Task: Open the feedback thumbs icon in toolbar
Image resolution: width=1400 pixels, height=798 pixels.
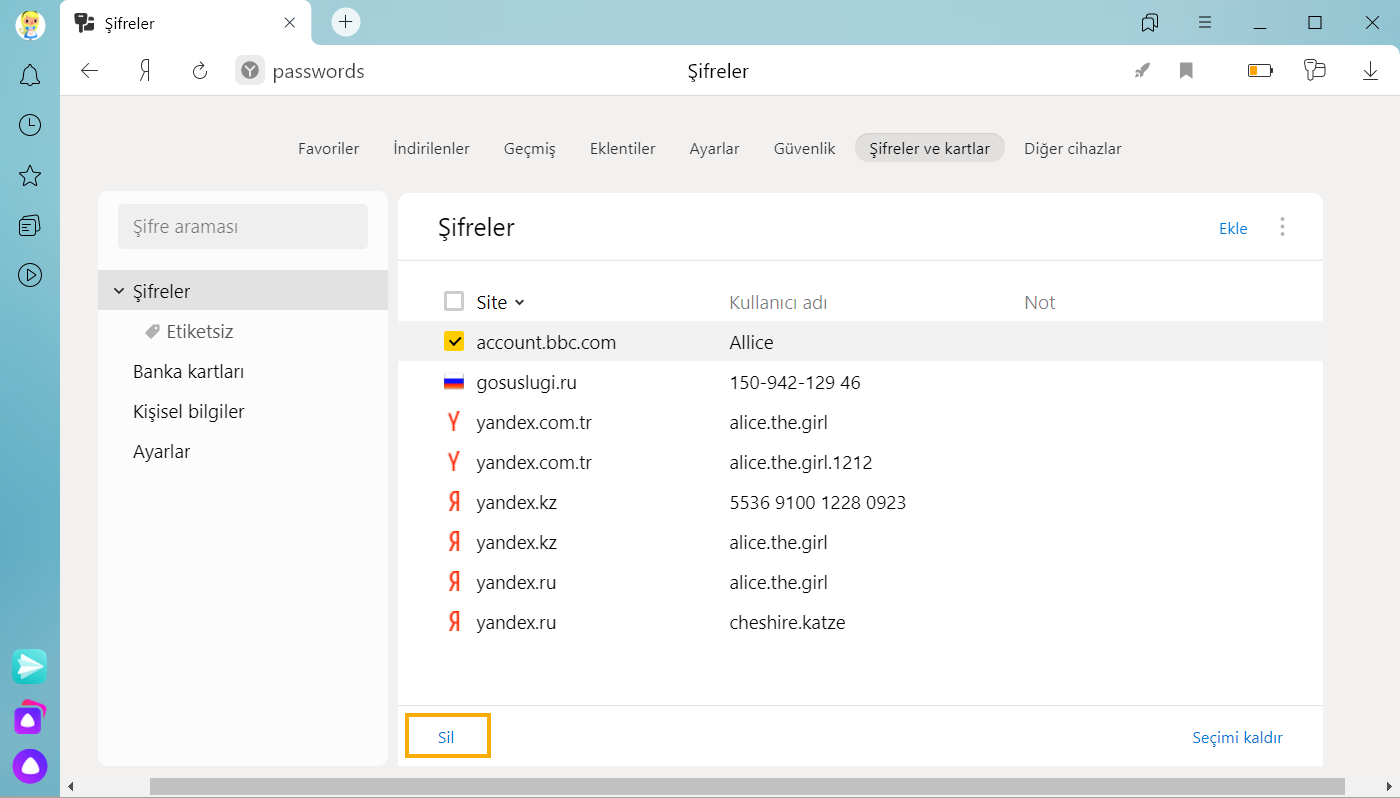Action: click(1314, 71)
